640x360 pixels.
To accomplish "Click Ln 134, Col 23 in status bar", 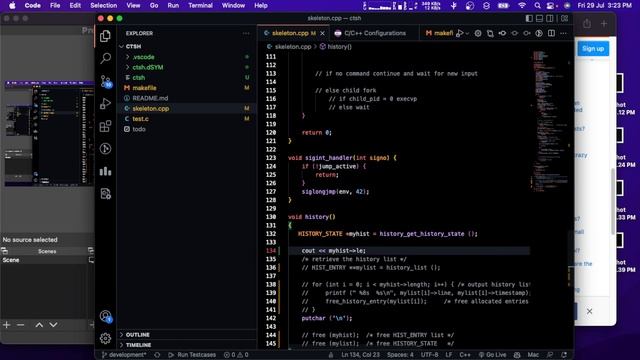I will tap(360, 355).
